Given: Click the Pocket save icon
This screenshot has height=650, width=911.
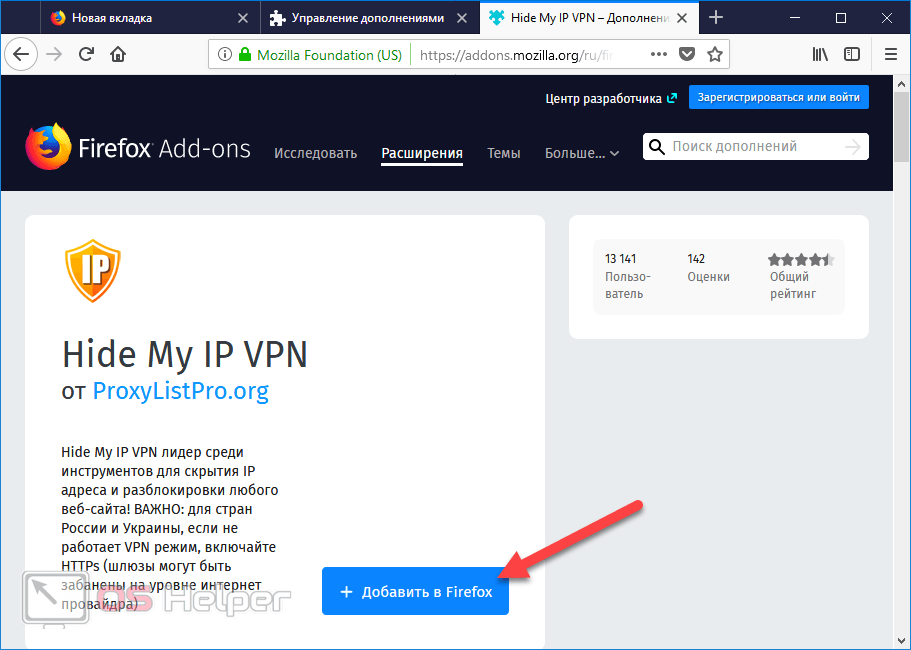Looking at the screenshot, I should point(687,55).
